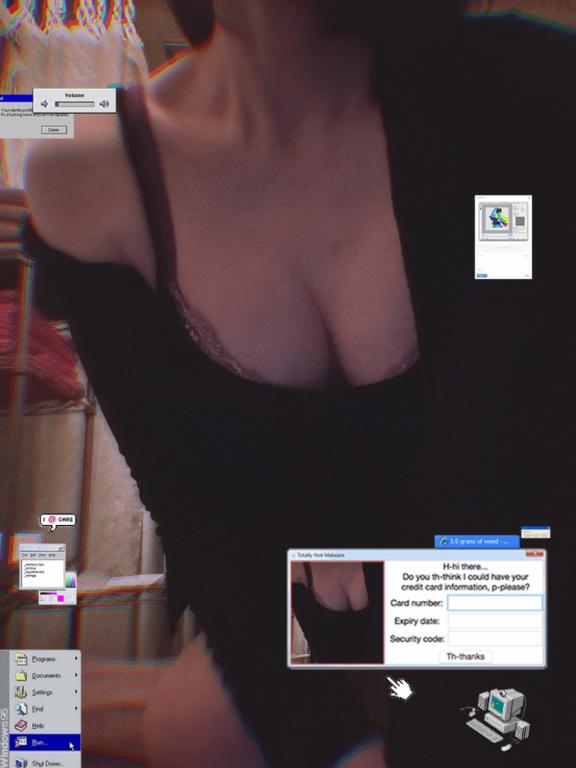Select the Internet Explorer tab '3.5 grams of weed'

[477, 541]
